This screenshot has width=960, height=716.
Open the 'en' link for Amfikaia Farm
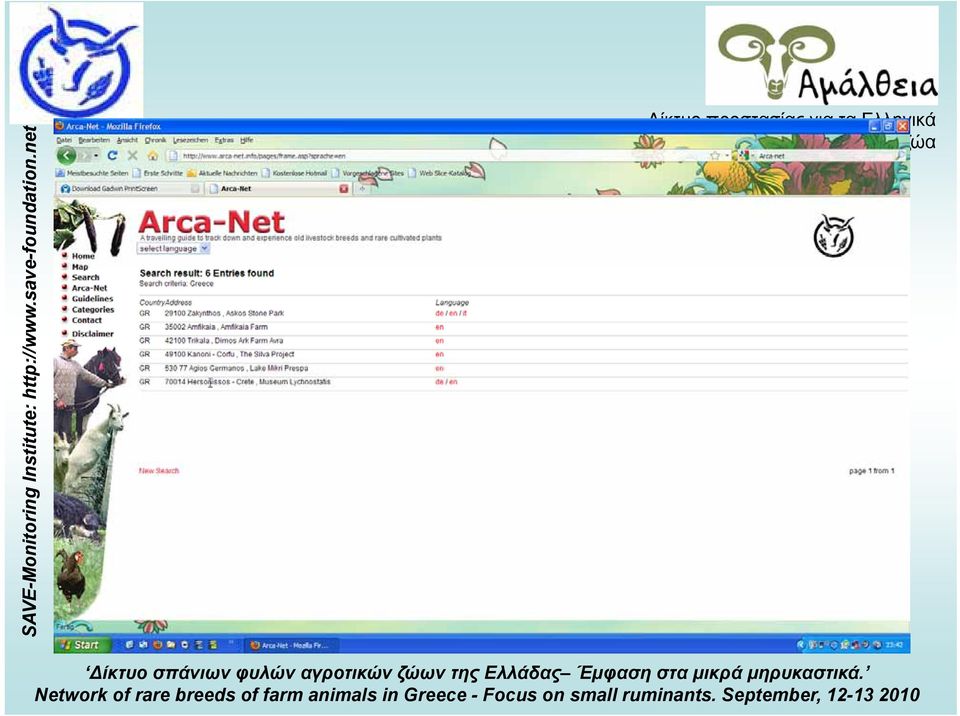[x=439, y=328]
